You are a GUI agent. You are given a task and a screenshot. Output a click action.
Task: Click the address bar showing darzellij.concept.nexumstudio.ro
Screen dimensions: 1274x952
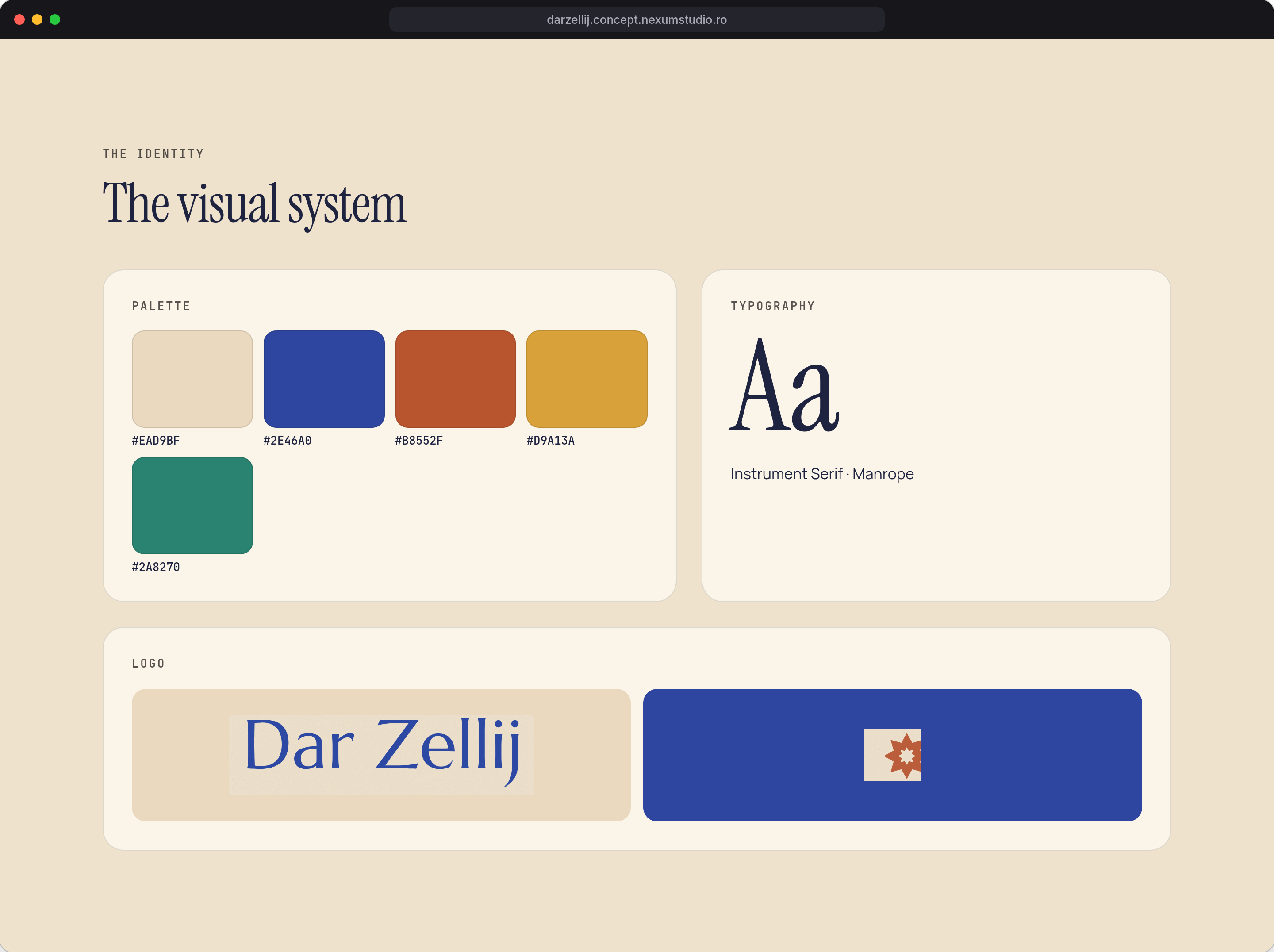637,19
